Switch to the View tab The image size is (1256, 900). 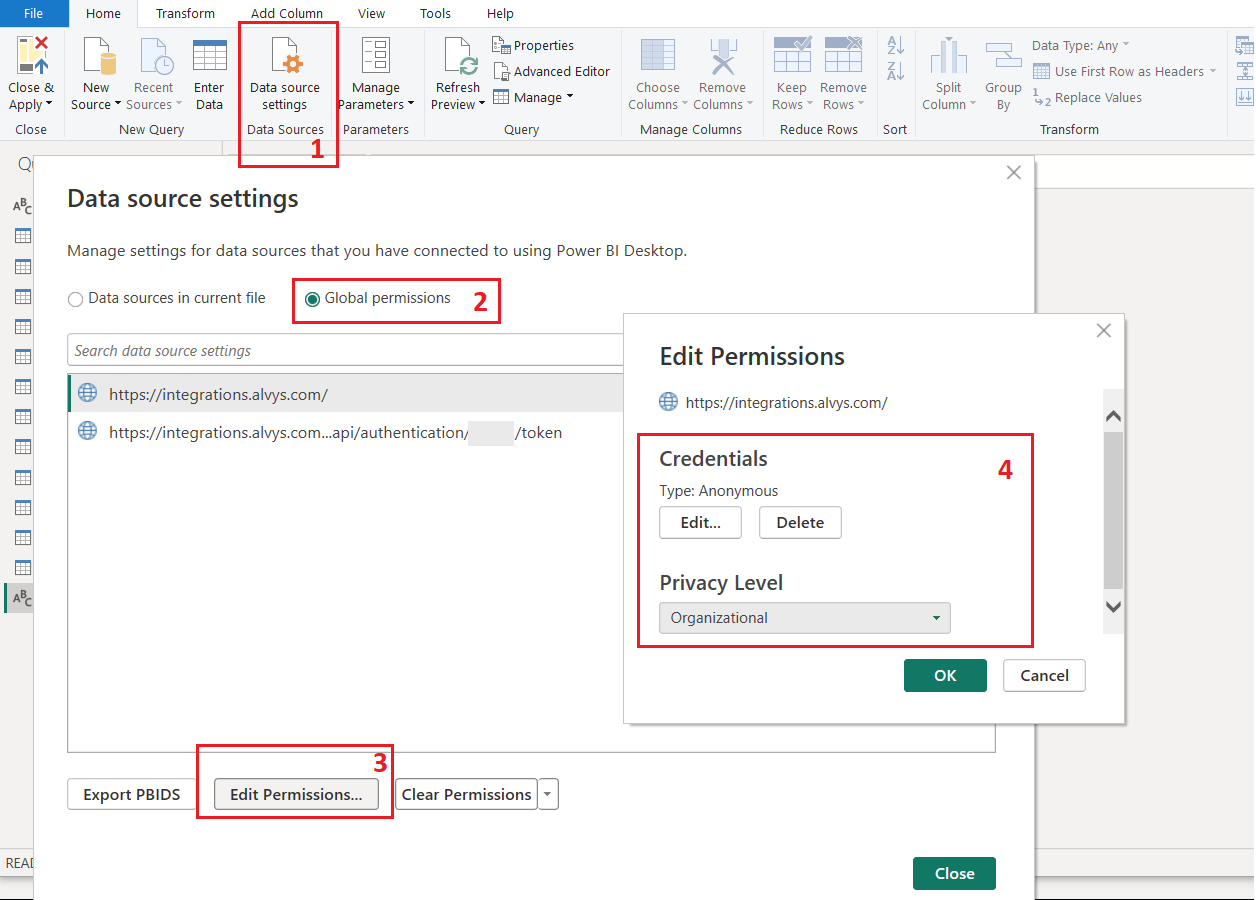pos(372,13)
